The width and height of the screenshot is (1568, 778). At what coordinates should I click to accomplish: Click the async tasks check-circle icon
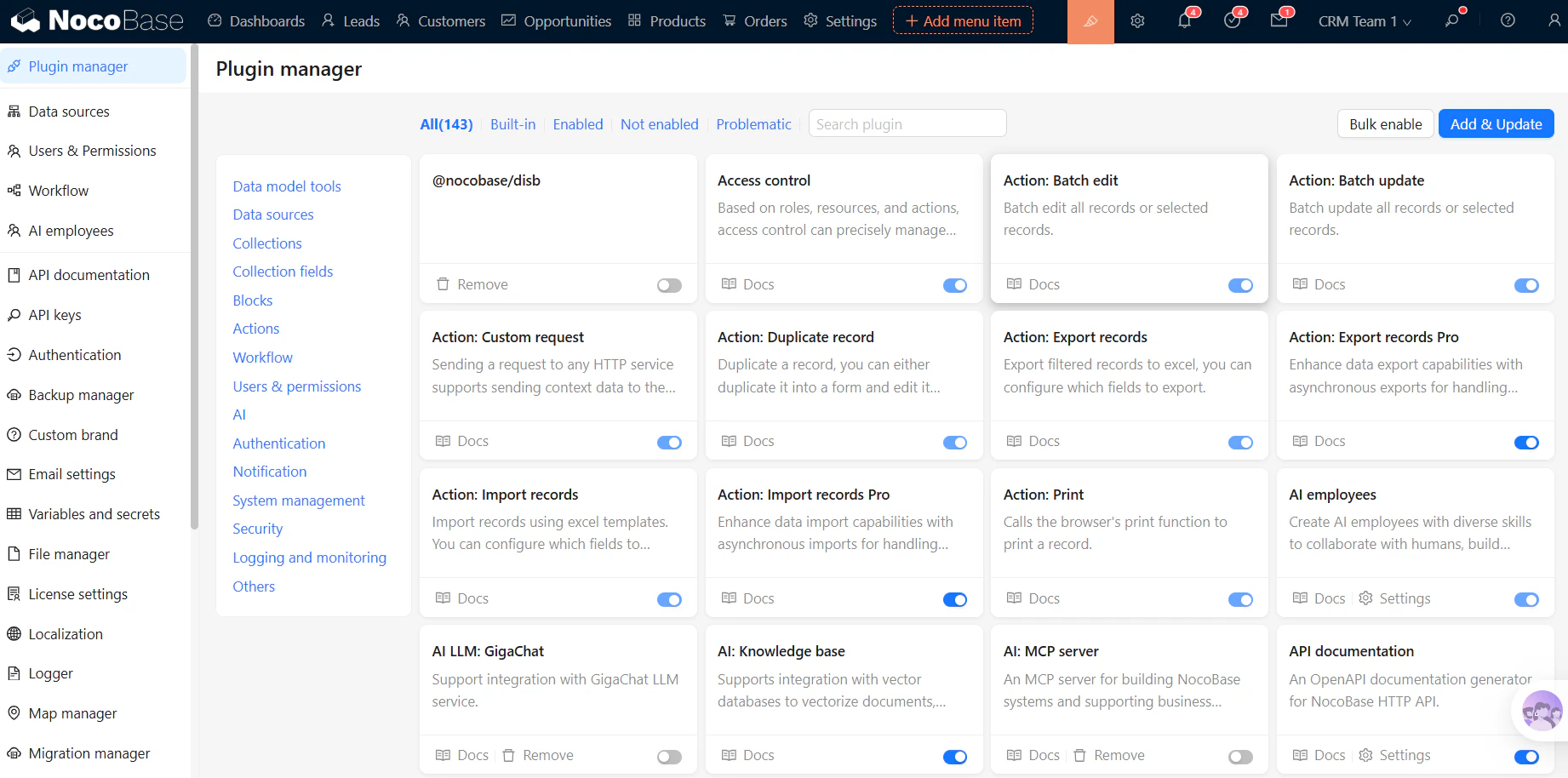pyautogui.click(x=1232, y=21)
